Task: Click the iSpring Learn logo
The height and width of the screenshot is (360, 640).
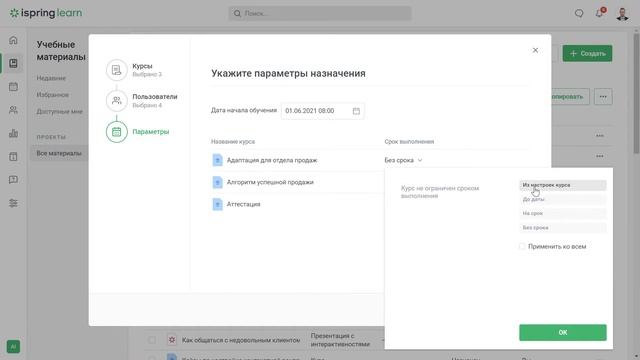Action: coord(46,13)
